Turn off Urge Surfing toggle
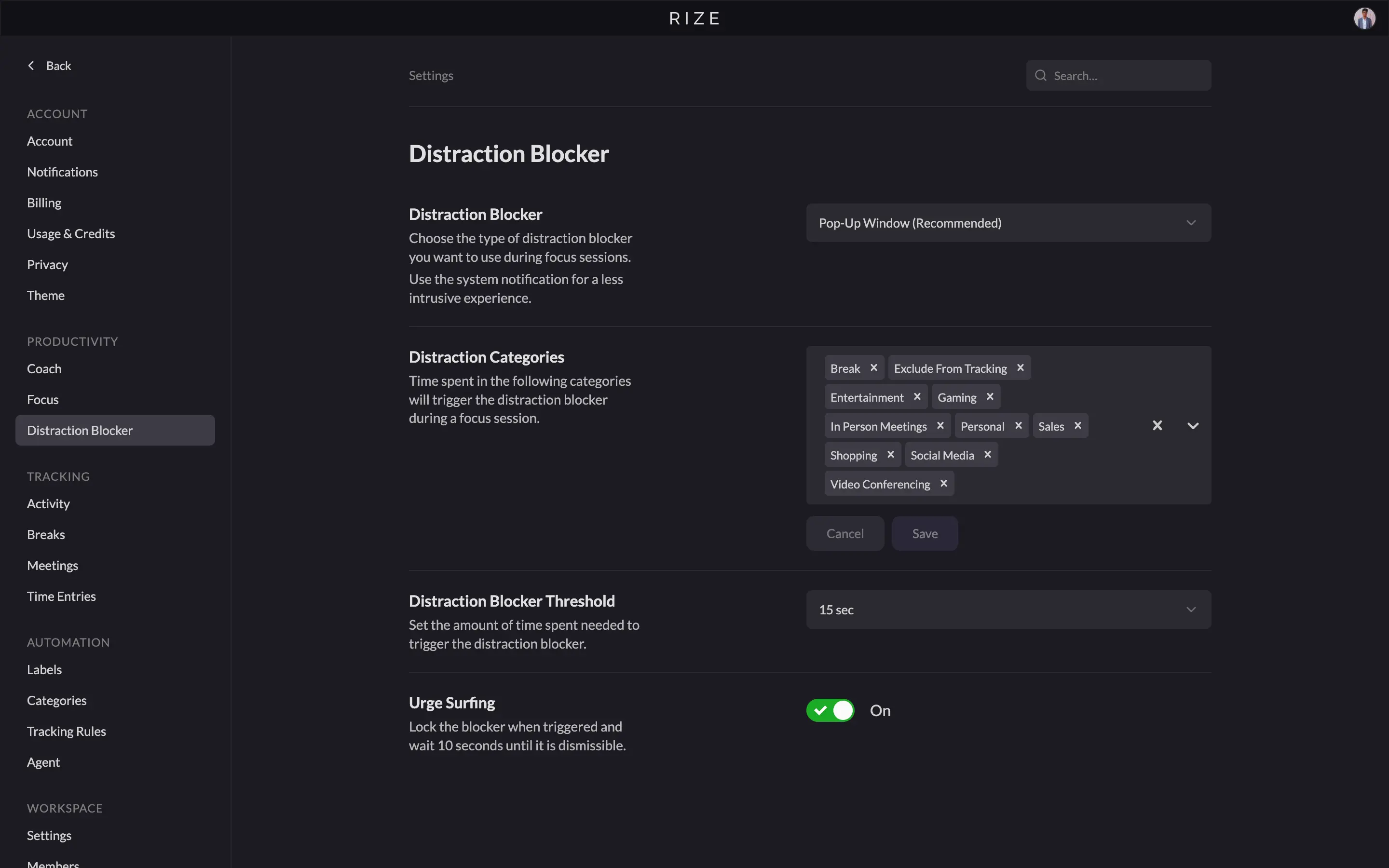The height and width of the screenshot is (868, 1389). [x=830, y=711]
